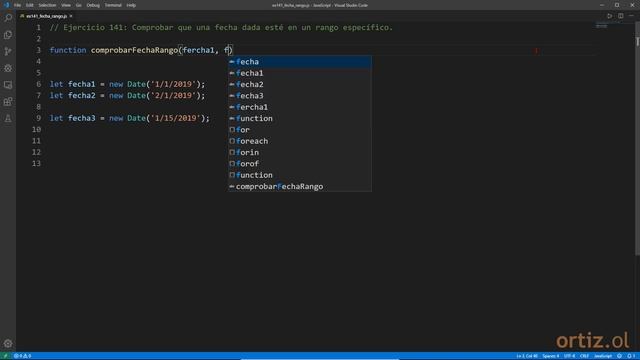Run code using the editor play icon

[x=609, y=16]
